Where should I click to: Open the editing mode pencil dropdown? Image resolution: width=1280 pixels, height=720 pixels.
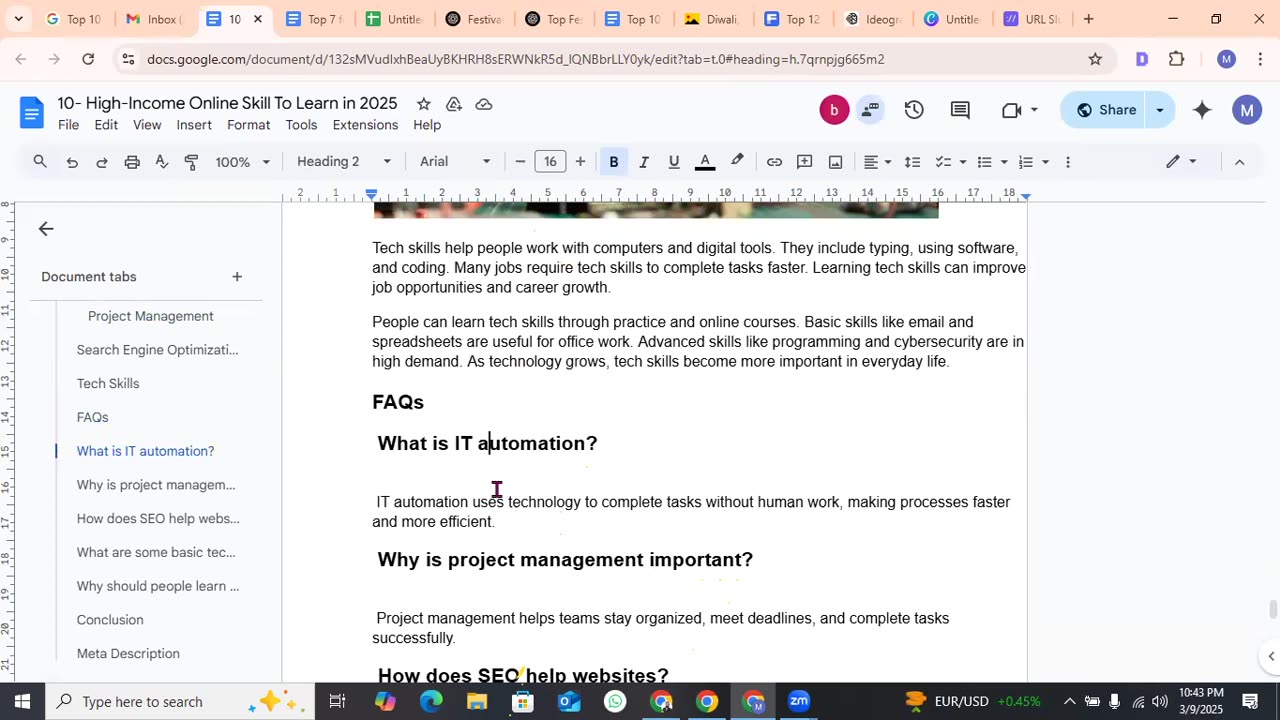[x=1181, y=162]
